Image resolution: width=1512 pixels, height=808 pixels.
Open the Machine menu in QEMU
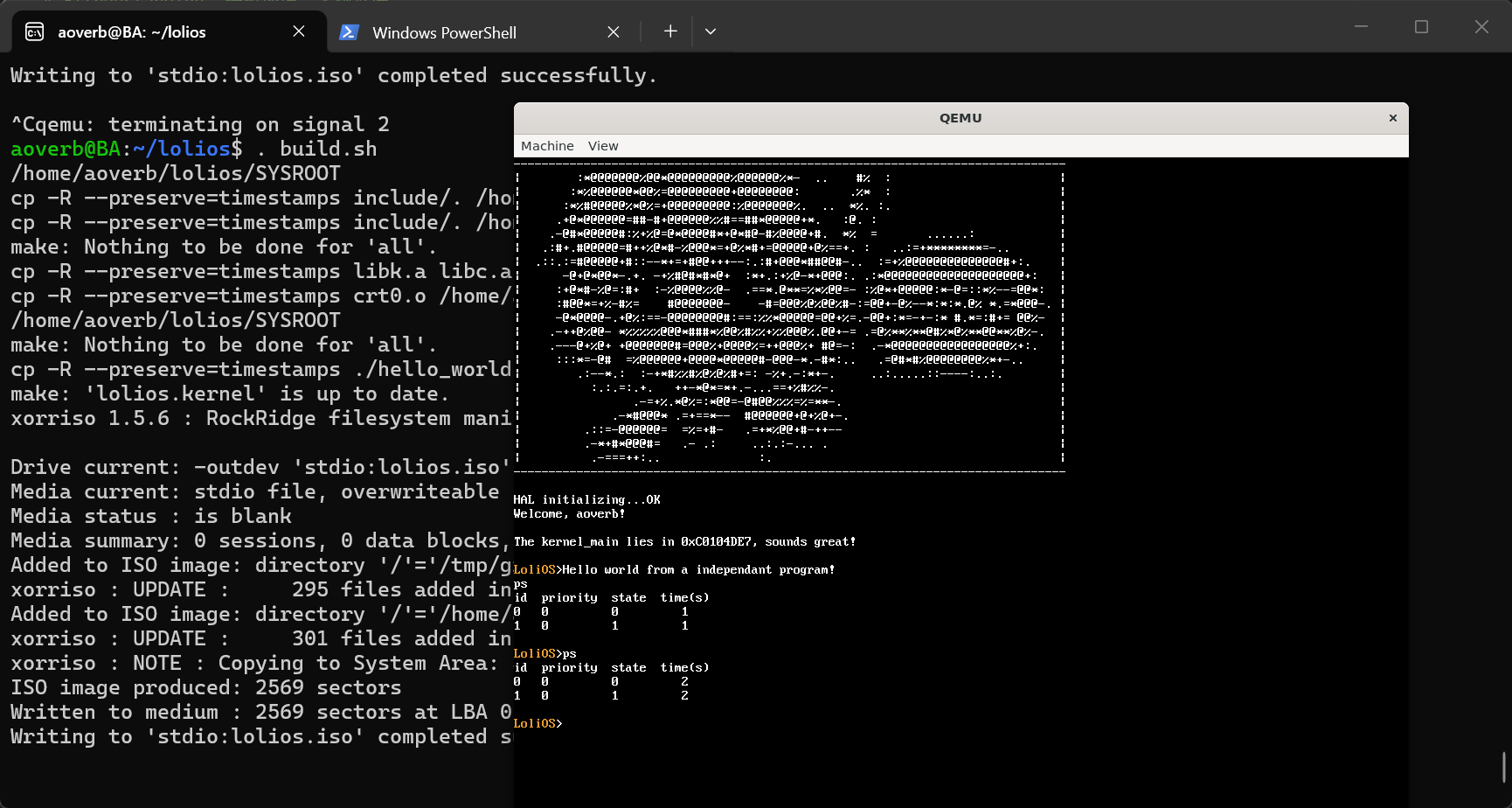tap(547, 146)
